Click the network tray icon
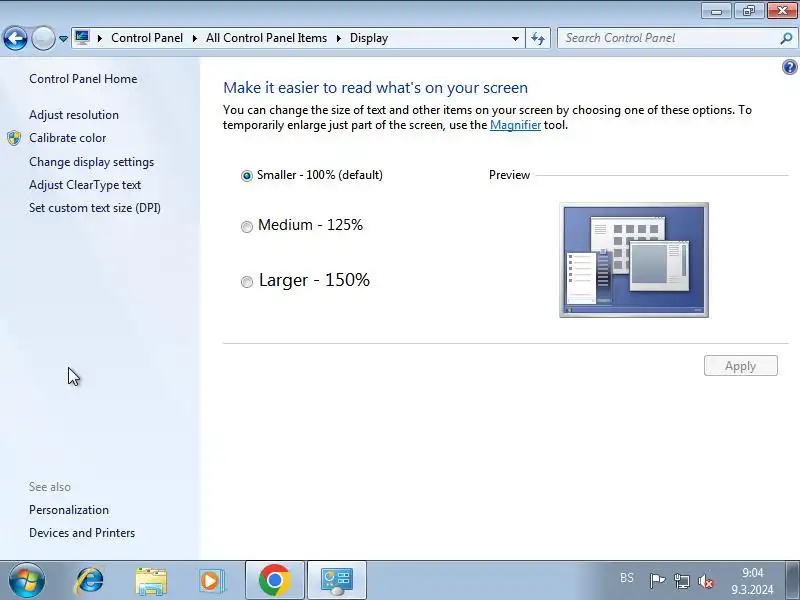The image size is (800, 600). pyautogui.click(x=682, y=581)
